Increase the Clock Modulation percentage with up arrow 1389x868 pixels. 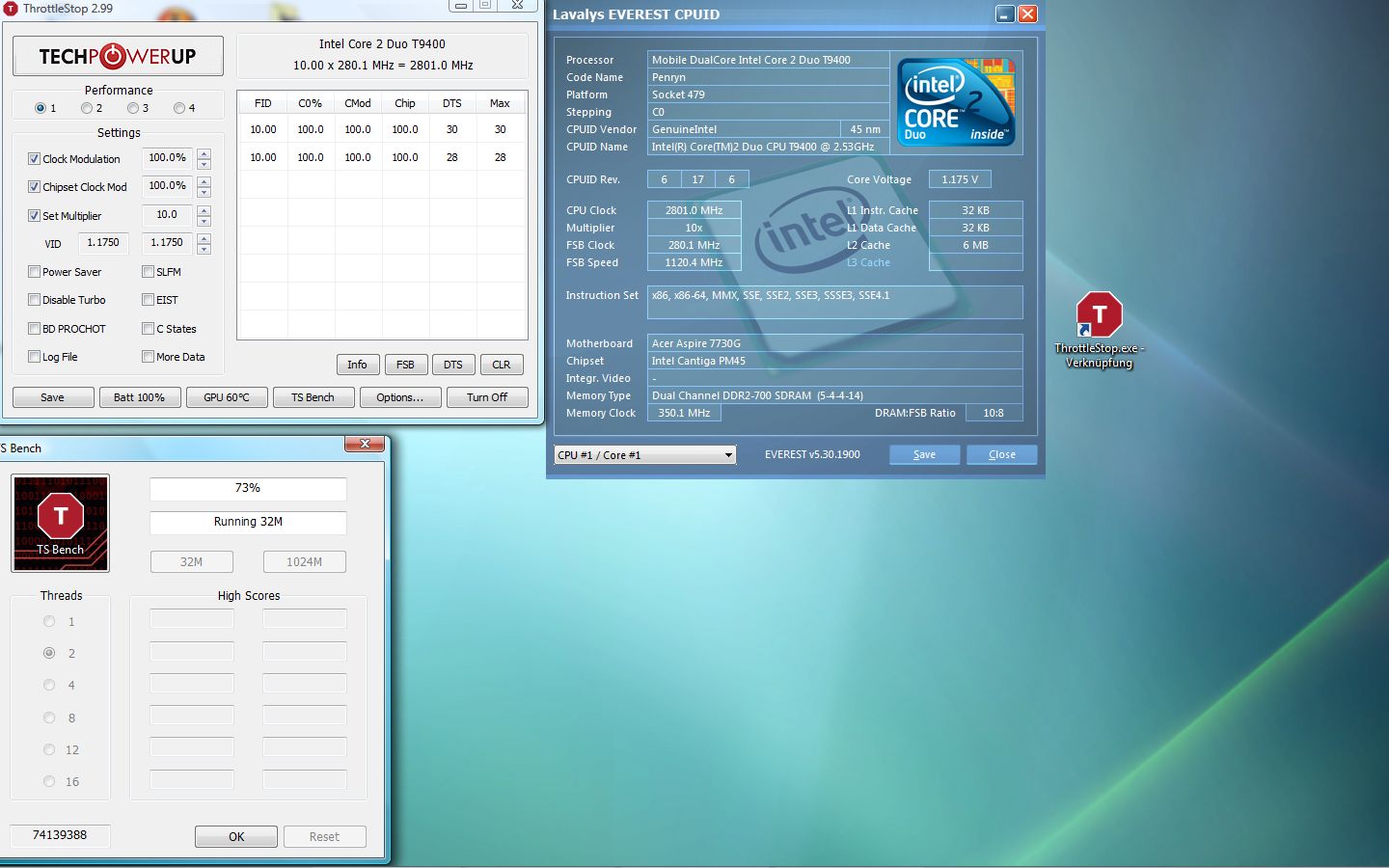pyautogui.click(x=204, y=153)
